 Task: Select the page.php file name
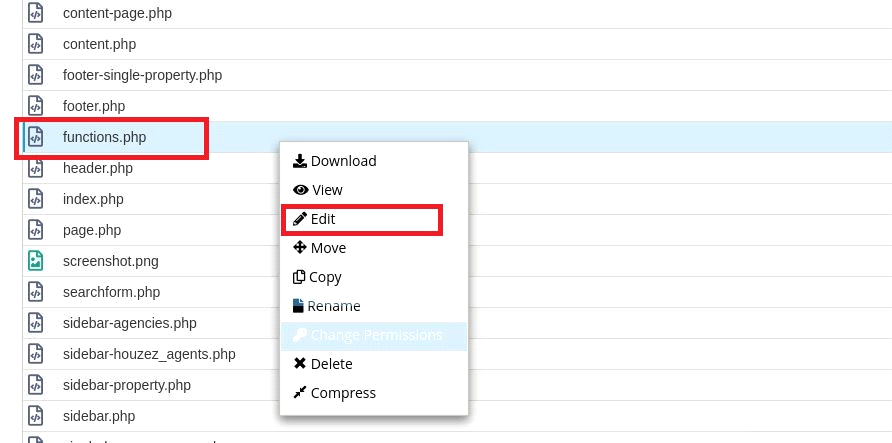pyautogui.click(x=92, y=230)
